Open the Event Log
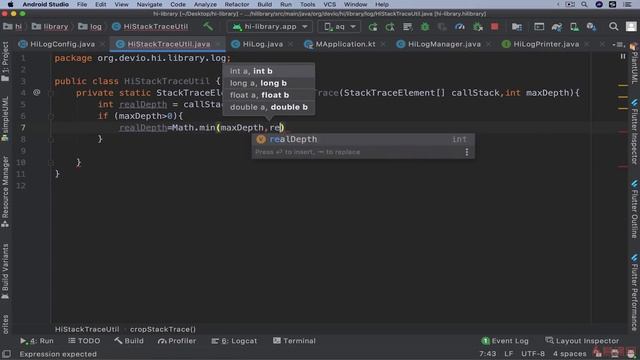Screen dimensions: 640x360 click(505, 341)
